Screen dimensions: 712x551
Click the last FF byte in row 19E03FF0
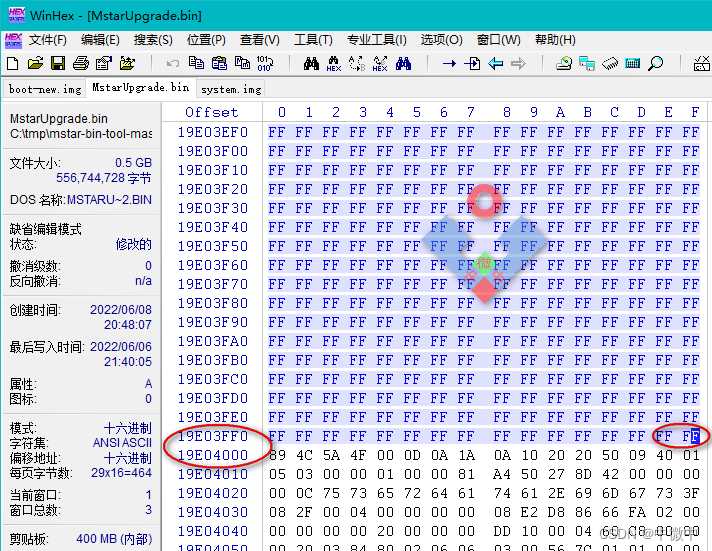pos(691,436)
